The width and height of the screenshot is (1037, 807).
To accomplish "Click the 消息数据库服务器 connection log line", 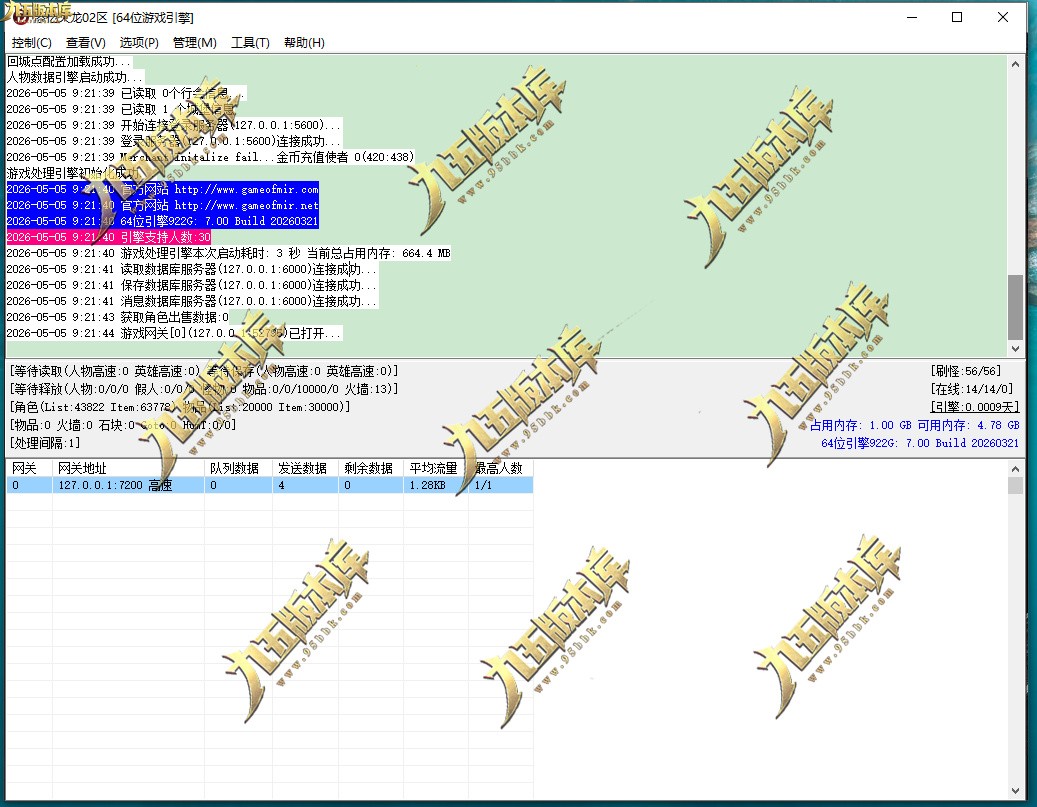I will (x=192, y=301).
